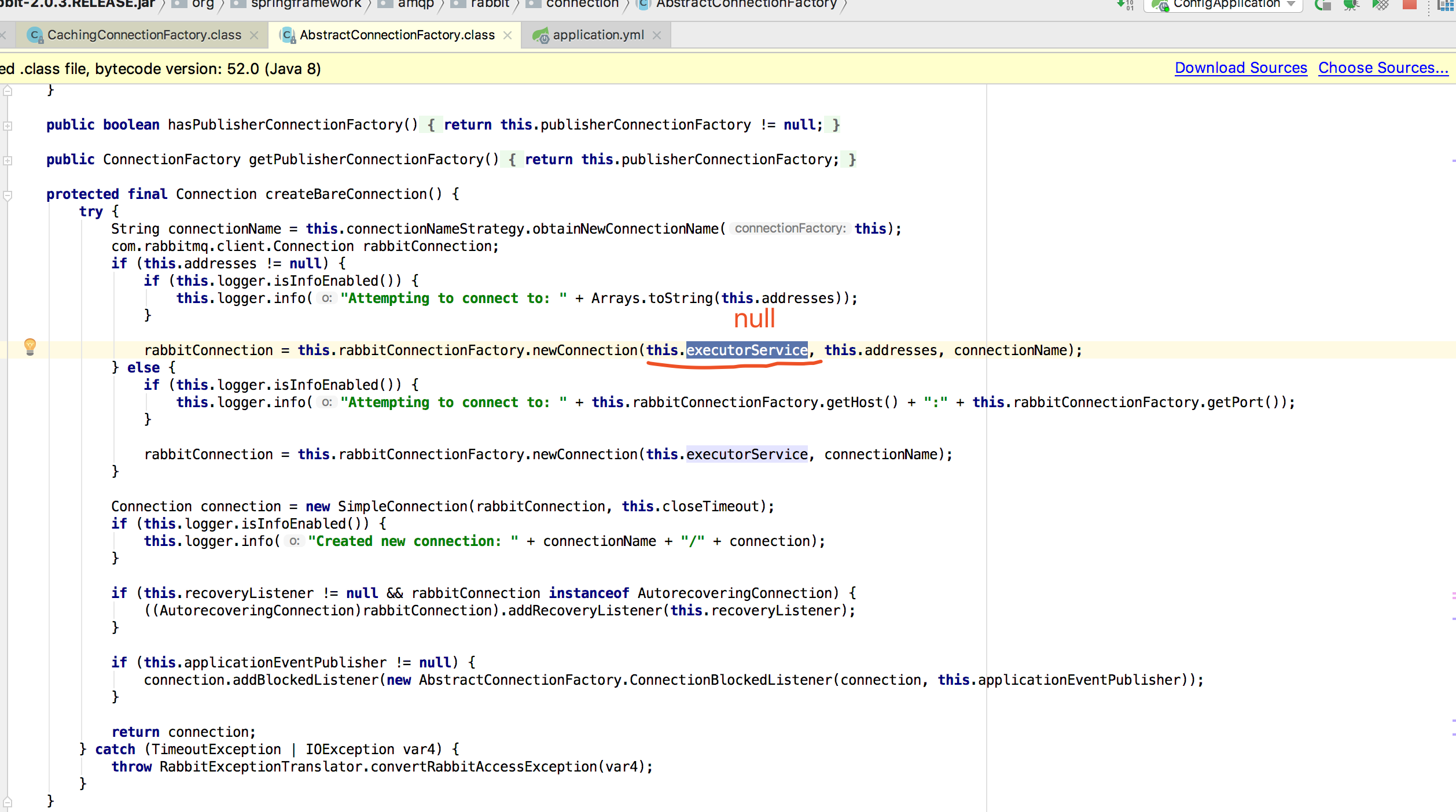The width and height of the screenshot is (1456, 812).
Task: Click the Rerun ConfigApplication icon
Action: (1323, 5)
